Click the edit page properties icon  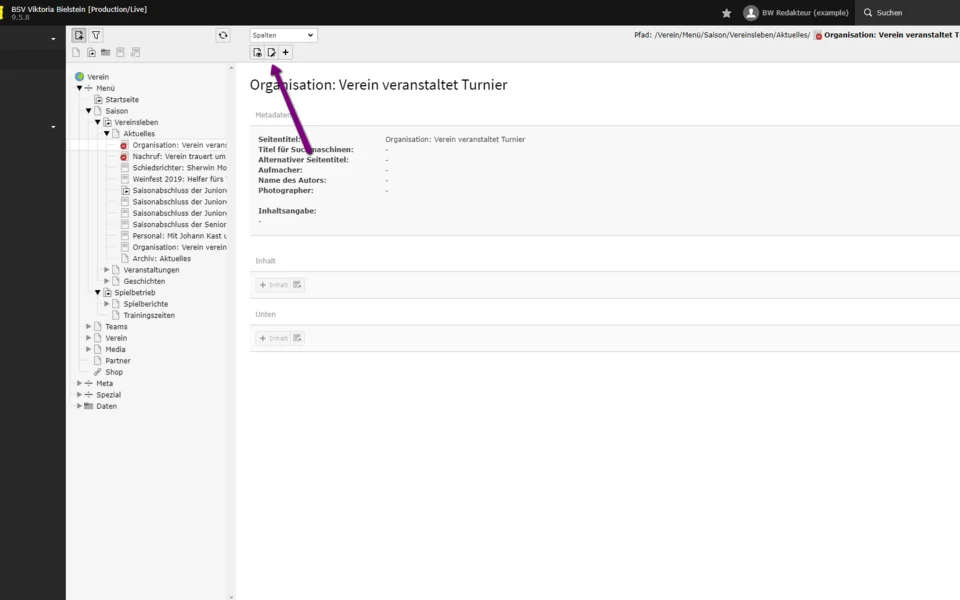pyautogui.click(x=271, y=53)
